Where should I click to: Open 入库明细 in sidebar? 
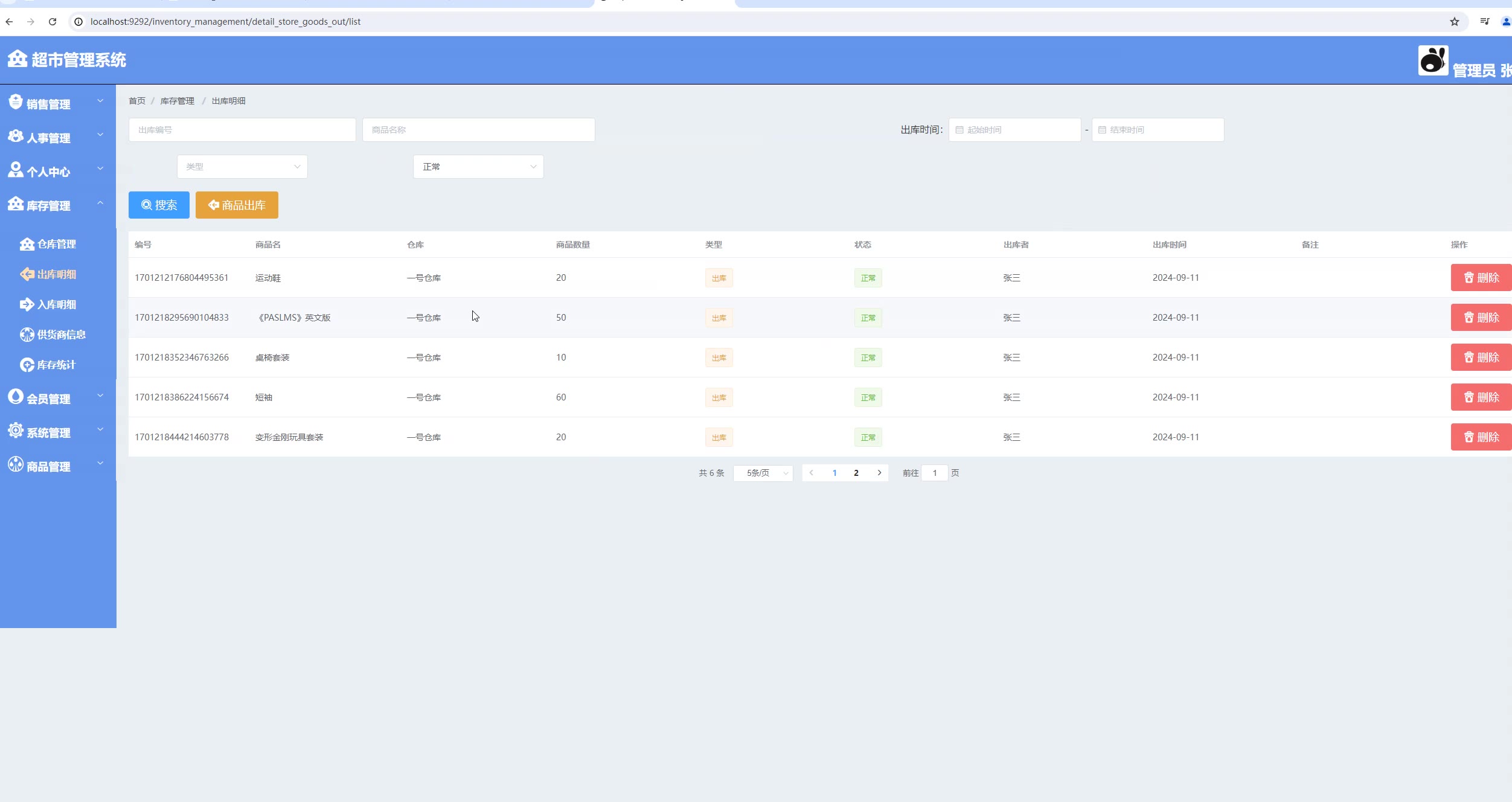pyautogui.click(x=56, y=304)
